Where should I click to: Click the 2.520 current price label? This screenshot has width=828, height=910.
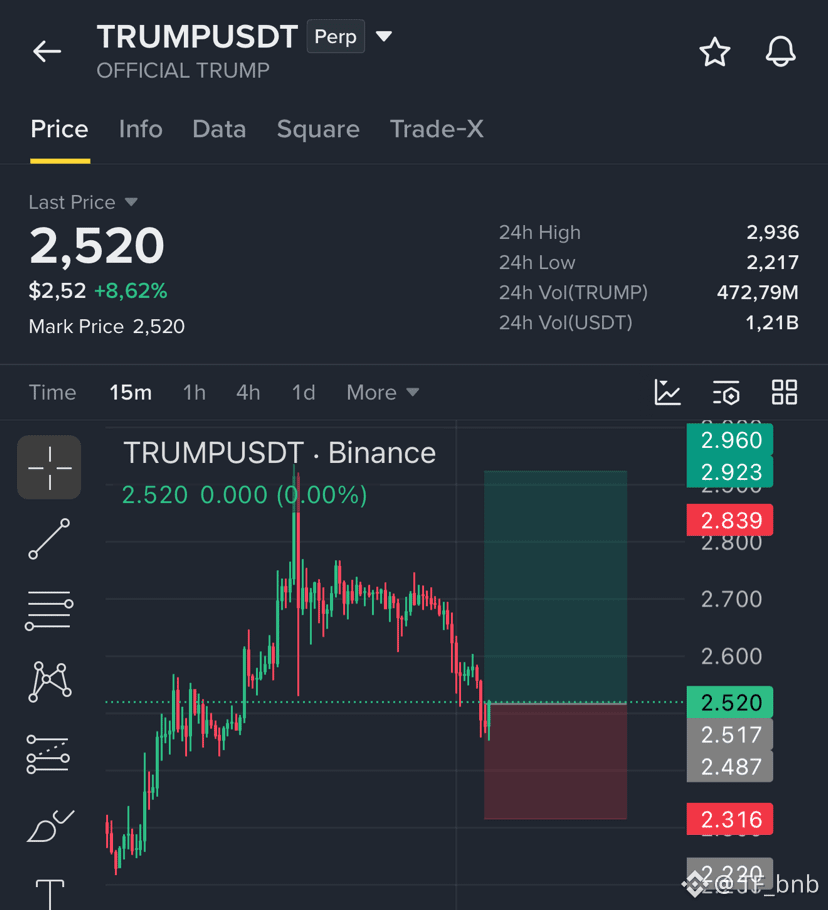tap(730, 703)
